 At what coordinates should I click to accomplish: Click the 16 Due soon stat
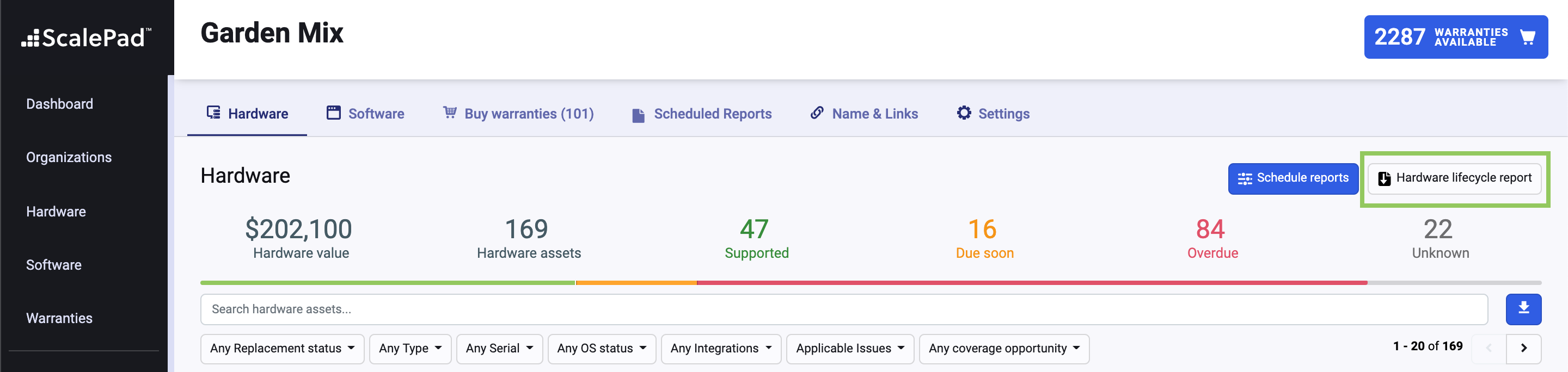984,239
